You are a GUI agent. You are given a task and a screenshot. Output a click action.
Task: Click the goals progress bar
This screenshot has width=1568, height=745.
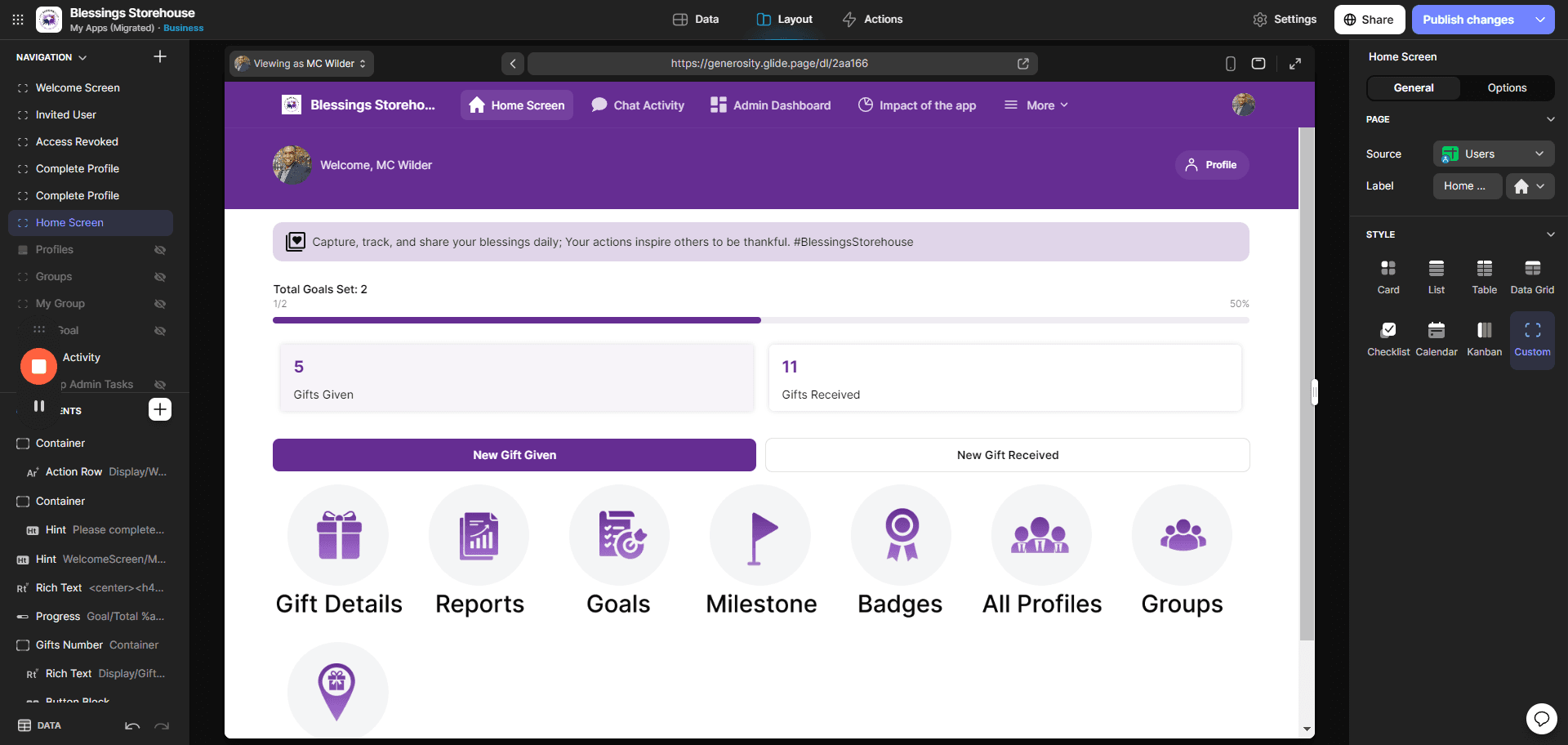click(x=761, y=320)
